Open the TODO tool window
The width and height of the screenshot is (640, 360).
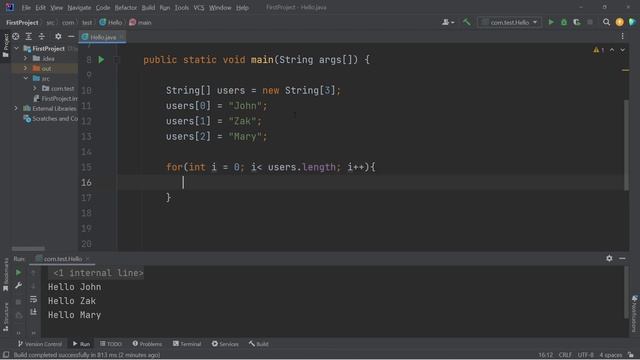pos(111,344)
